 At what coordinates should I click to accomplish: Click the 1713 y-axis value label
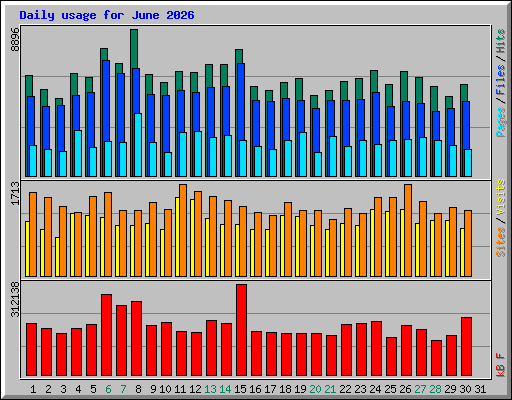(15, 193)
